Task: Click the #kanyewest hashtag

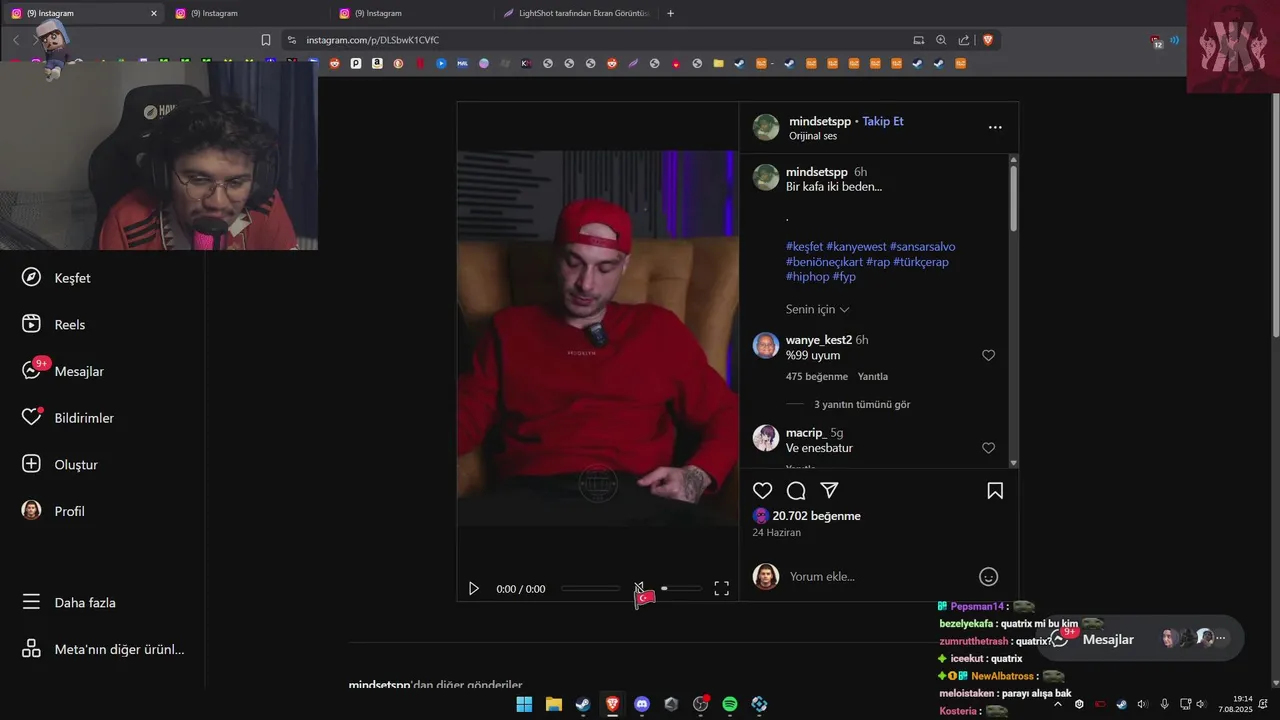Action: [x=856, y=246]
